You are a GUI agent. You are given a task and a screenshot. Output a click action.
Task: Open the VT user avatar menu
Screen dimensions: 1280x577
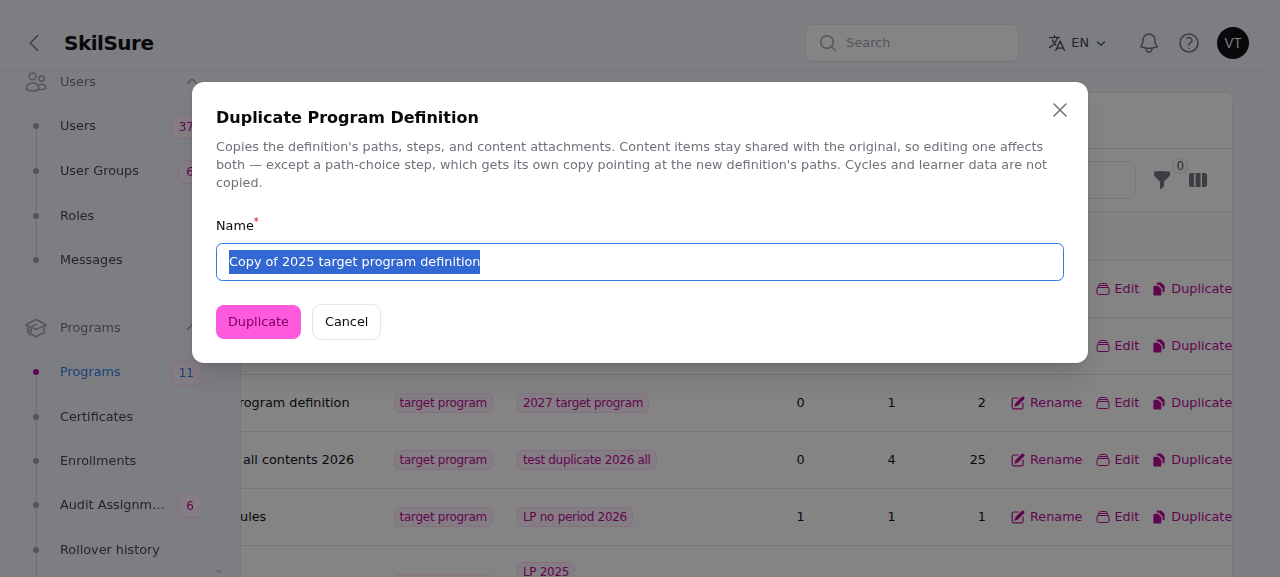tap(1233, 43)
